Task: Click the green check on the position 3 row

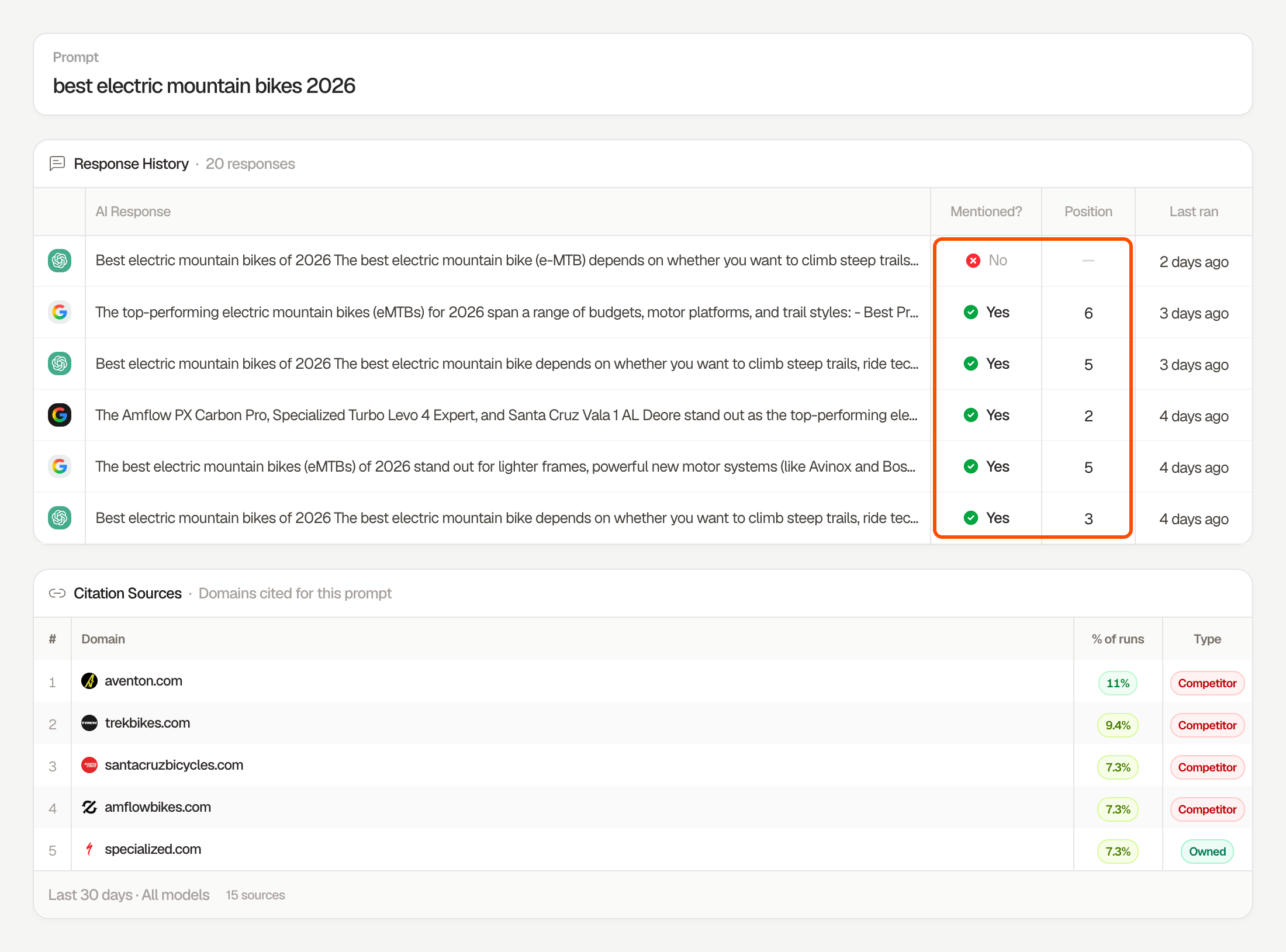Action: coord(971,518)
